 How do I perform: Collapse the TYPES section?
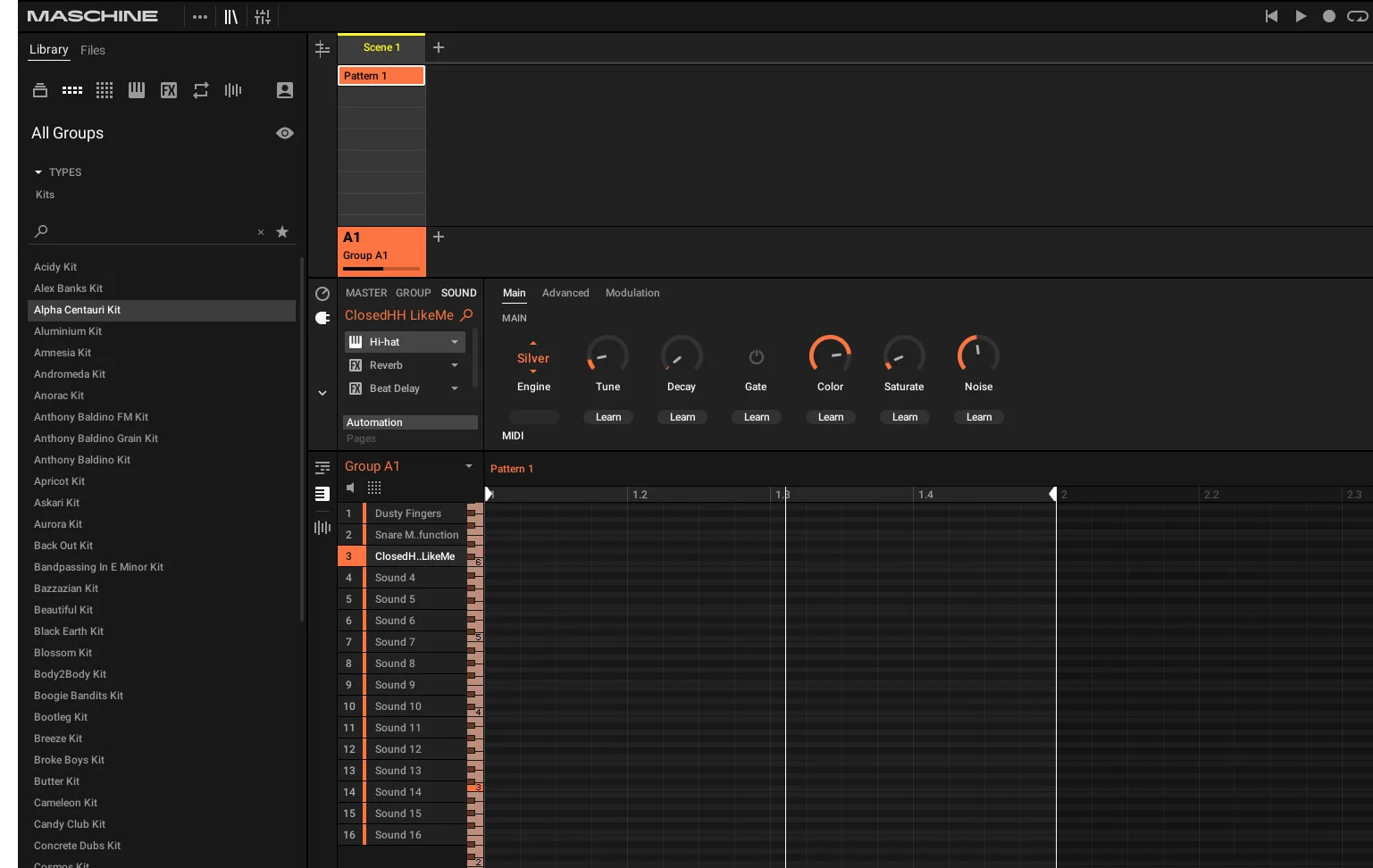pos(38,172)
